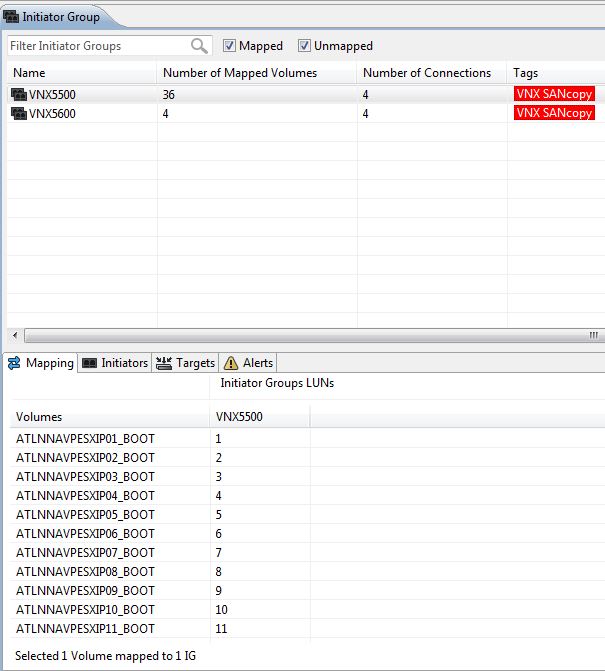Sort by the Name column header
Viewport: 605px width, 671px height.
click(82, 73)
